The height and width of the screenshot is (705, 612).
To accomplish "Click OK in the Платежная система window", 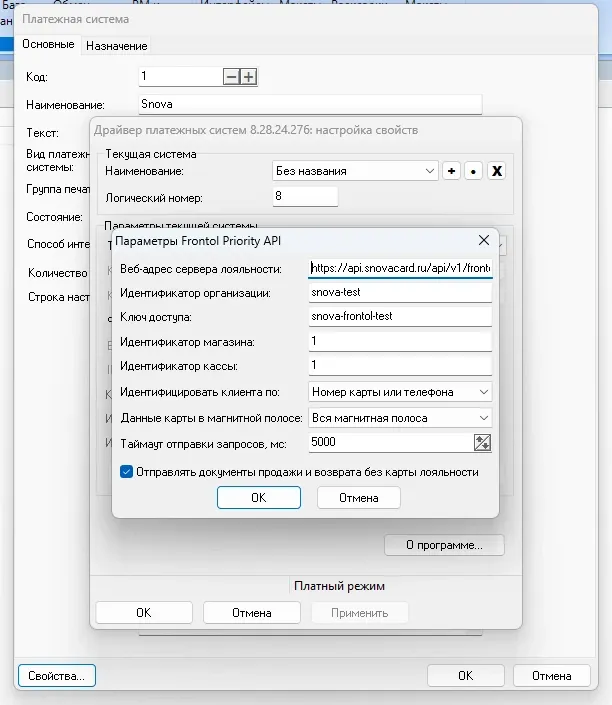I will click(x=466, y=676).
